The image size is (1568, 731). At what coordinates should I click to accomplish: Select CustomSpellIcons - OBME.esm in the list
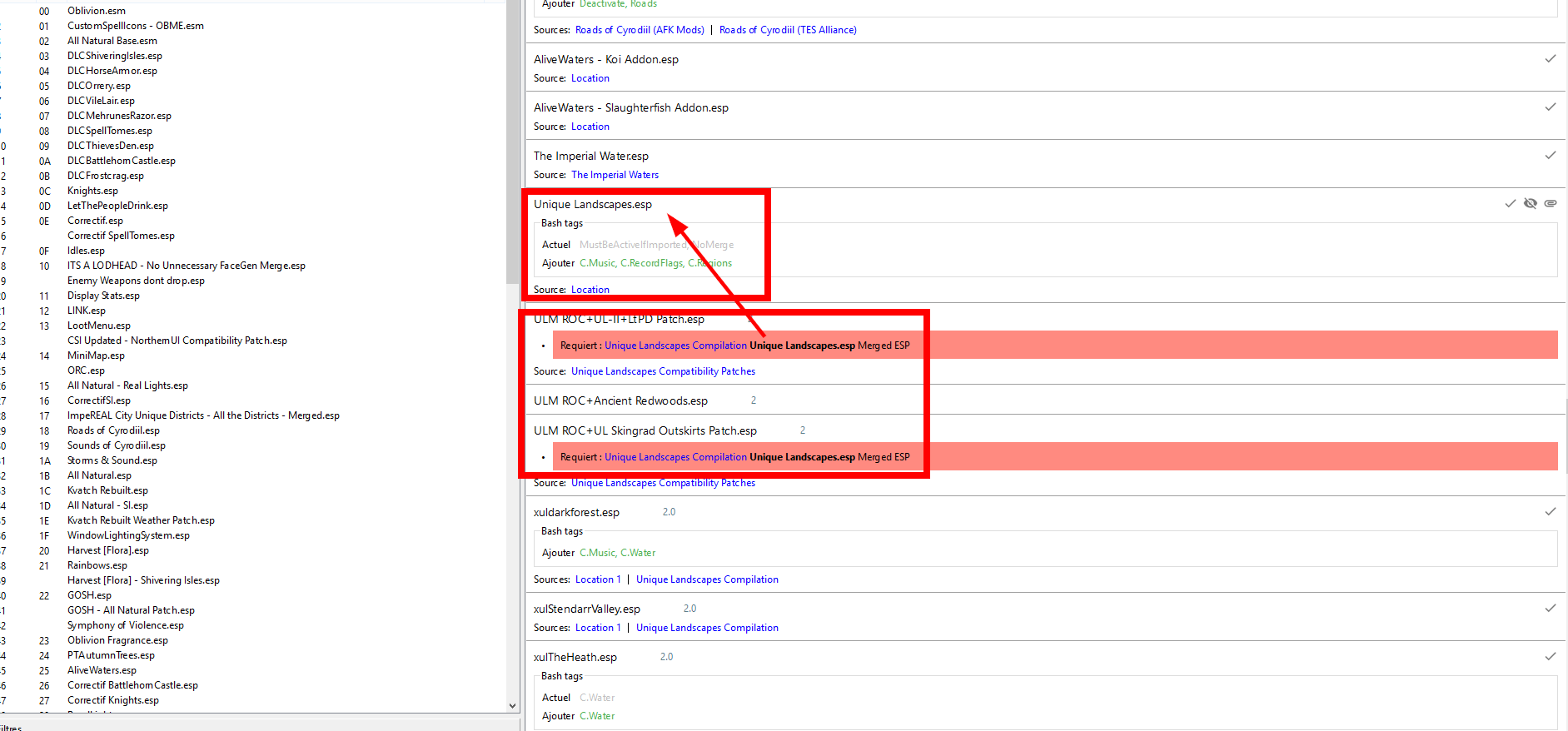pyautogui.click(x=136, y=26)
